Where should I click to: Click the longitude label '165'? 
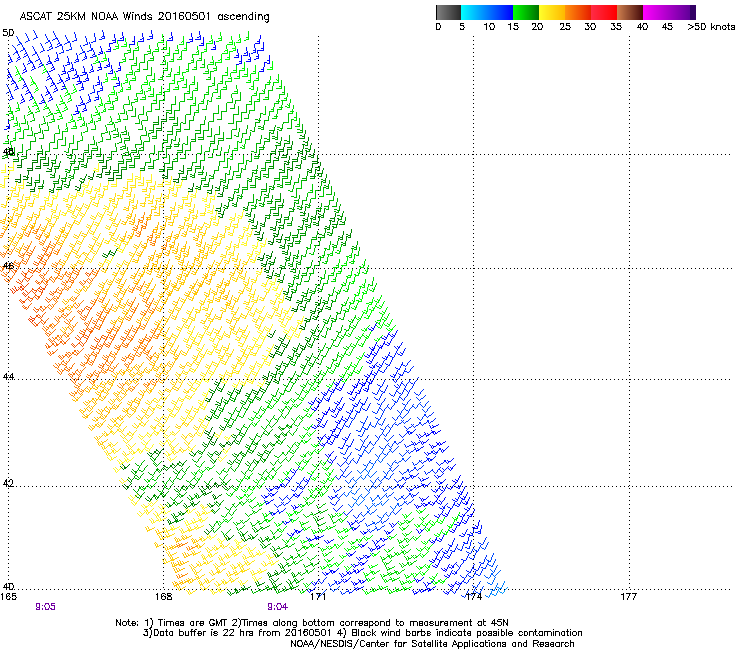point(8,597)
